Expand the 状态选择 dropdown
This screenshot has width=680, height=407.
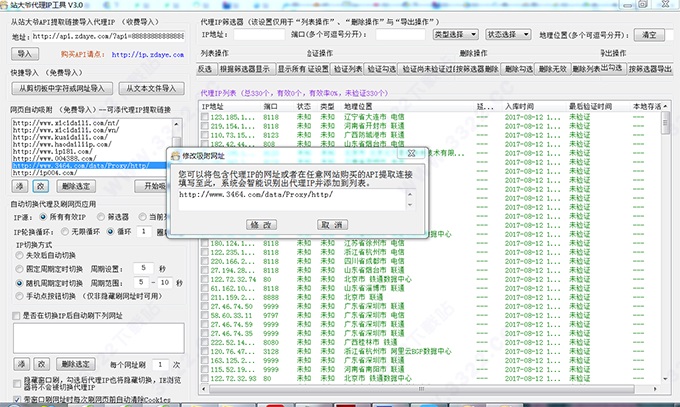click(x=508, y=35)
